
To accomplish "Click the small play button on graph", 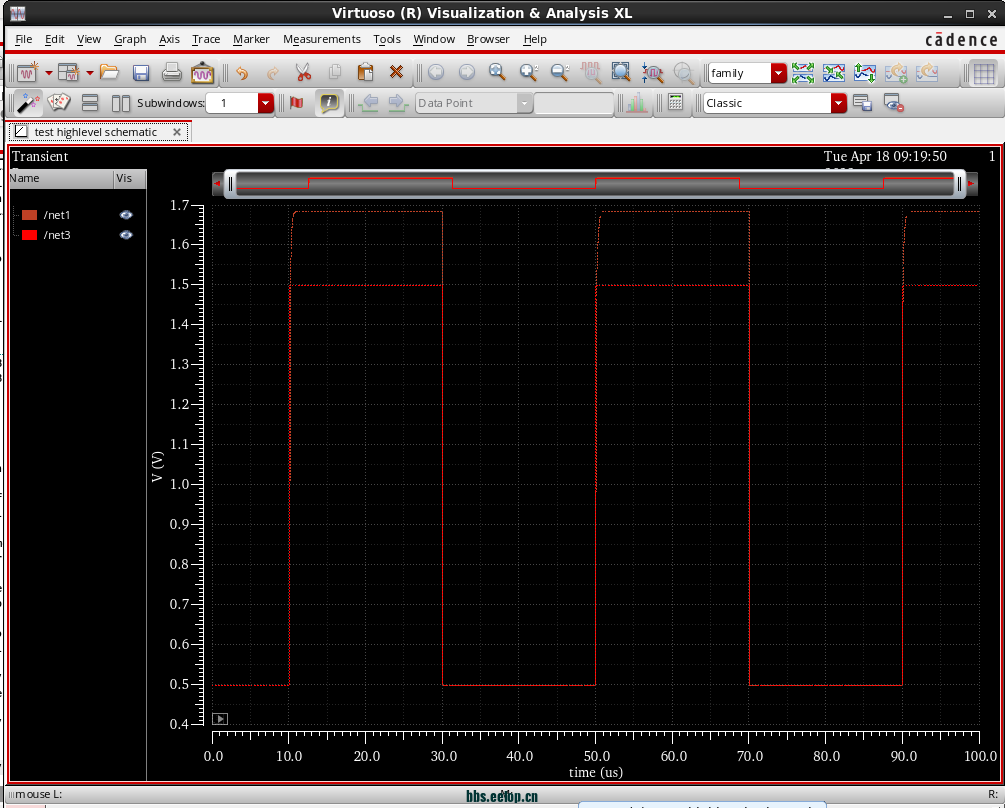I will tap(220, 719).
